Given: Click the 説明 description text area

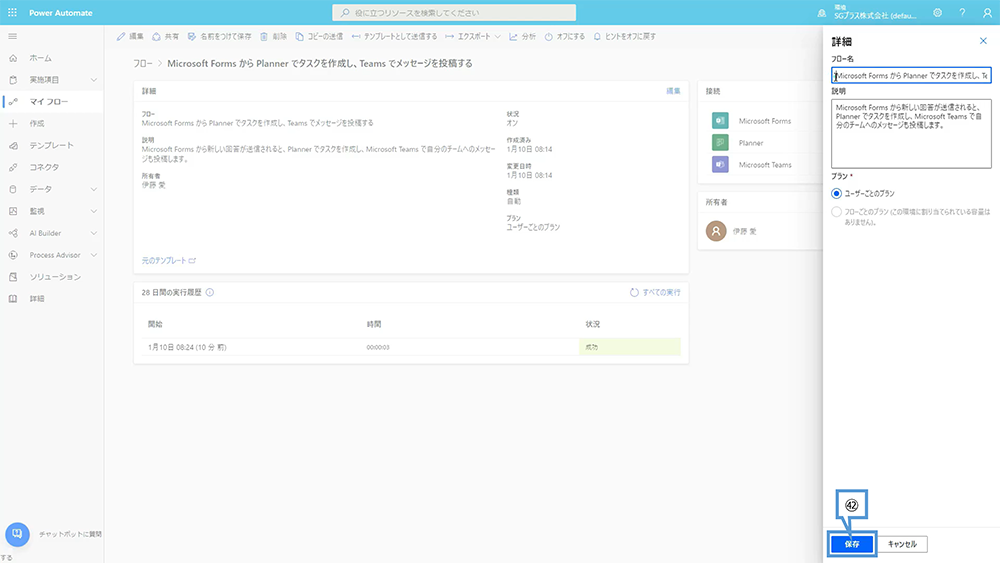Looking at the screenshot, I should (911, 133).
